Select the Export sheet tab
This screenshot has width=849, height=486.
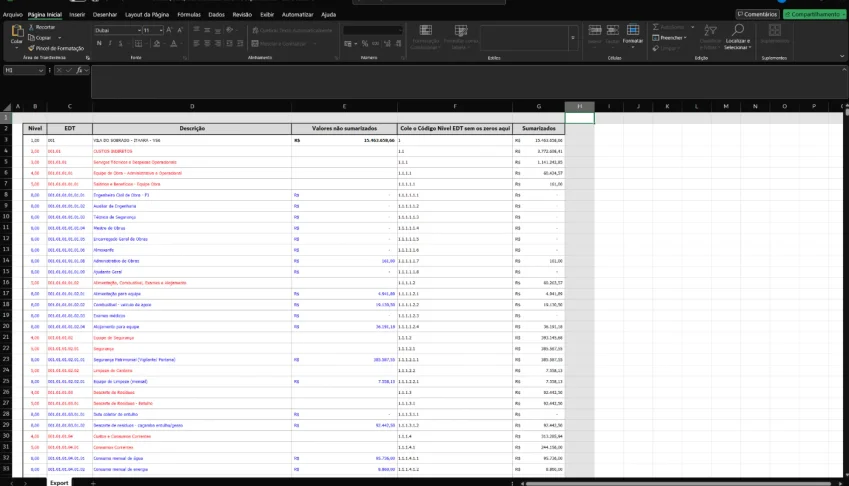(59, 482)
